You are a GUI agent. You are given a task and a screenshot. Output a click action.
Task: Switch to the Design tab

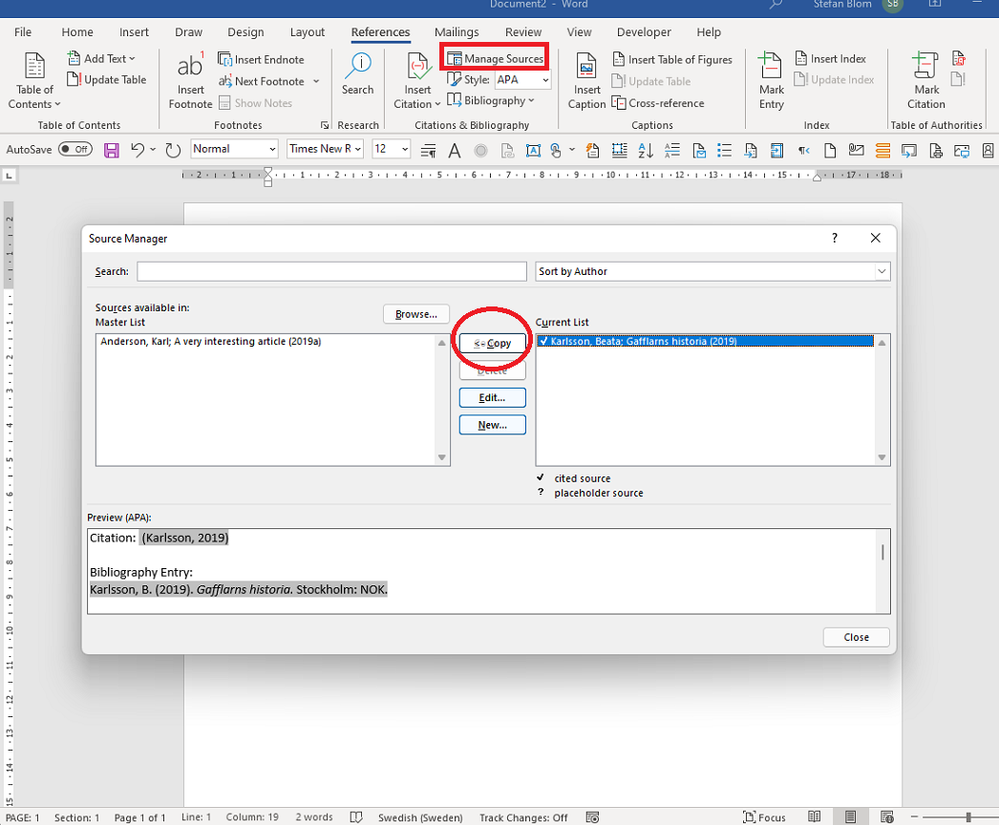tap(245, 32)
